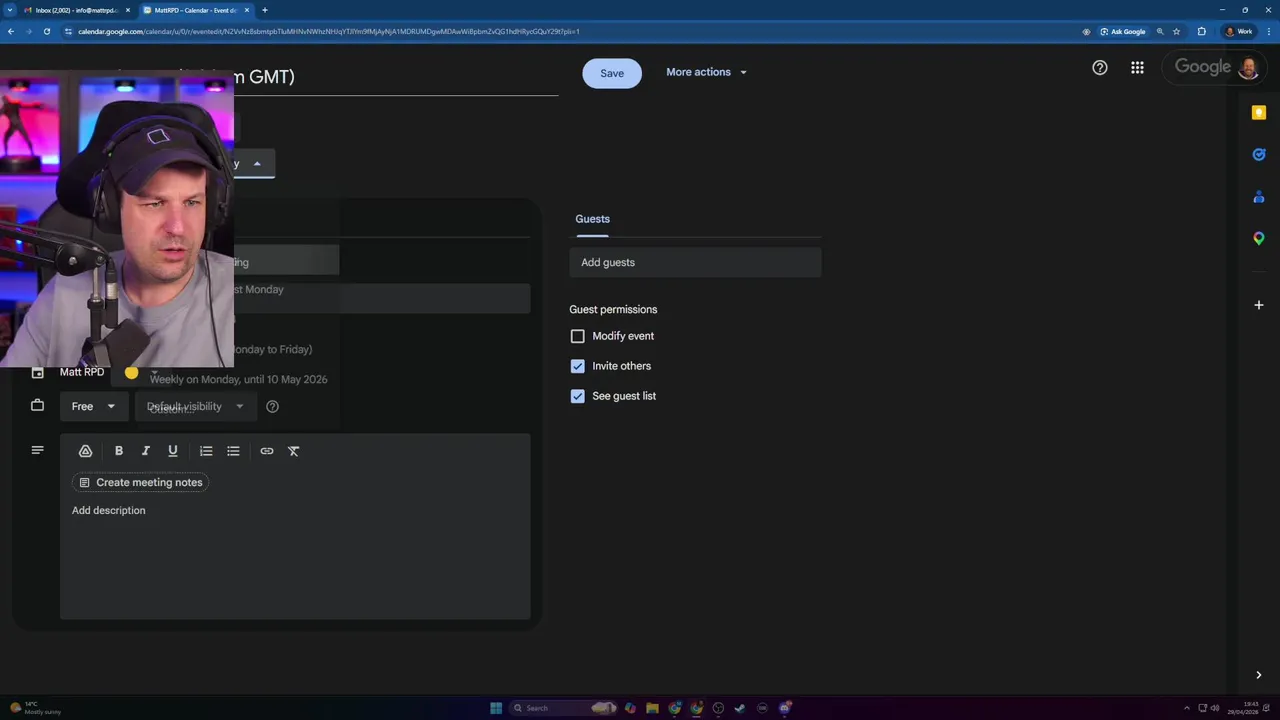Get add-ons with the plus icon
The width and height of the screenshot is (1280, 720).
(1259, 305)
